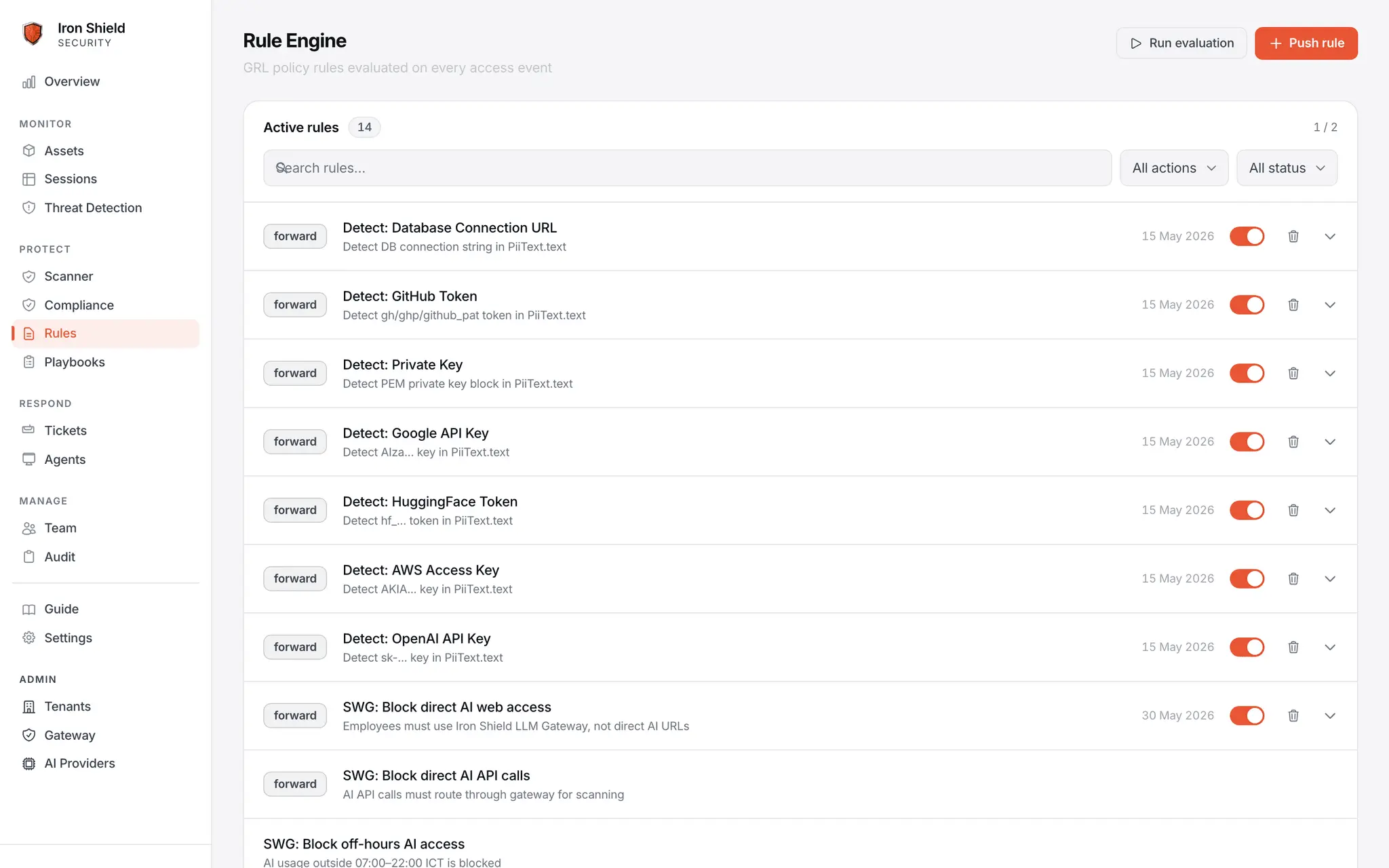Viewport: 1389px width, 868px height.
Task: Switch off the OpenAI API Key rule
Action: coord(1247,647)
